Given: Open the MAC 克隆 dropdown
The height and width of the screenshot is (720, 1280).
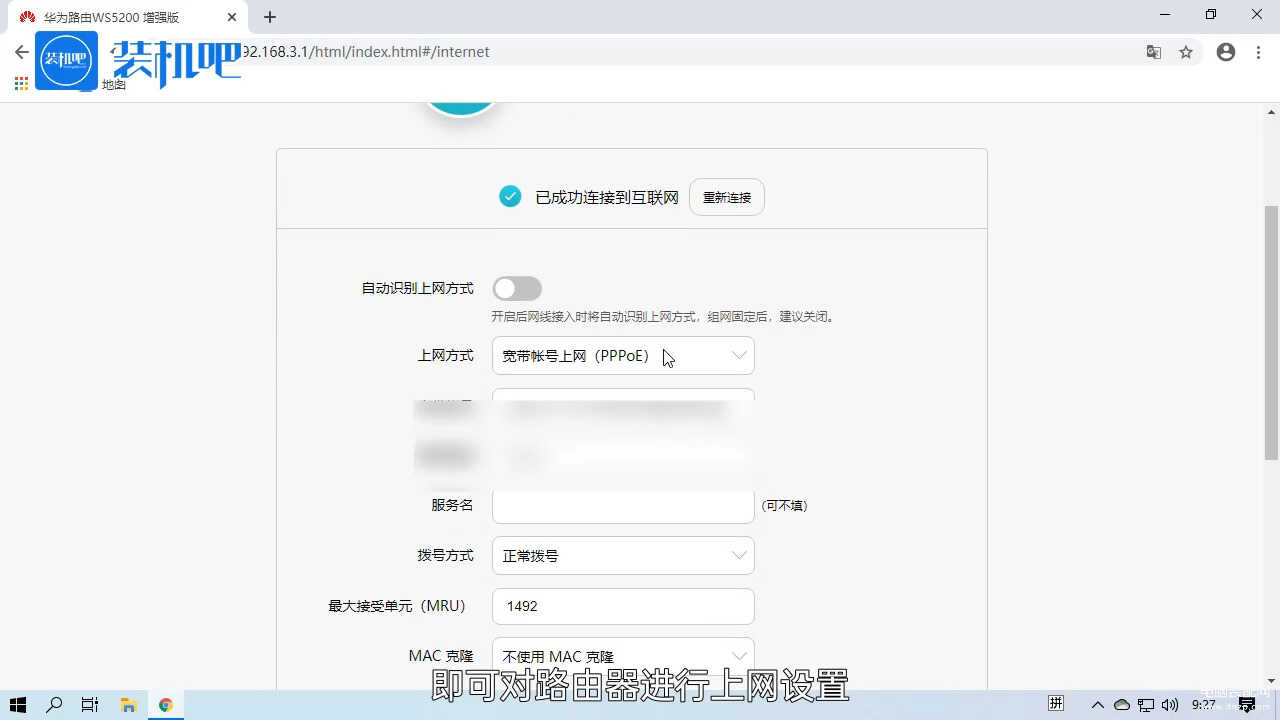Looking at the screenshot, I should pyautogui.click(x=623, y=656).
